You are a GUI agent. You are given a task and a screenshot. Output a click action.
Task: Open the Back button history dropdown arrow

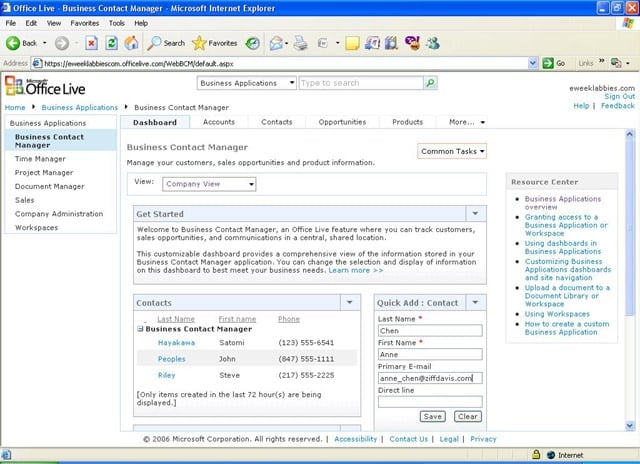44,43
